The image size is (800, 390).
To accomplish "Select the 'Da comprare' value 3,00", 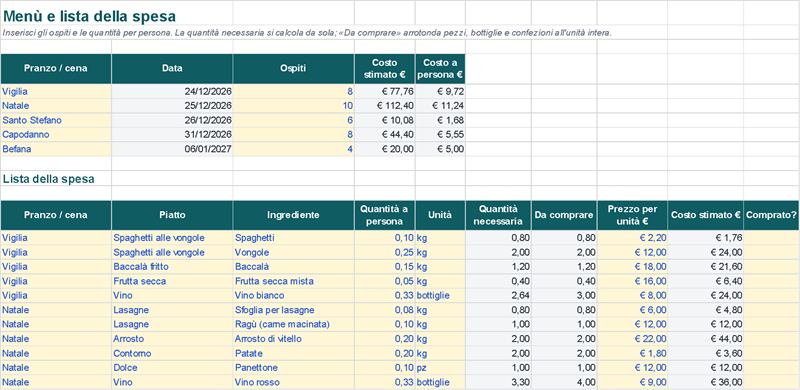I will coord(564,296).
